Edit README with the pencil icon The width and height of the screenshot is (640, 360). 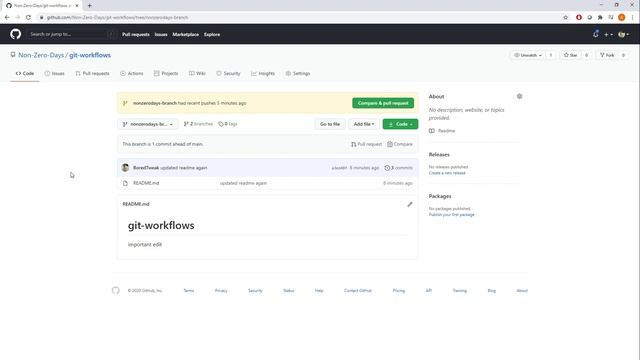(x=410, y=204)
